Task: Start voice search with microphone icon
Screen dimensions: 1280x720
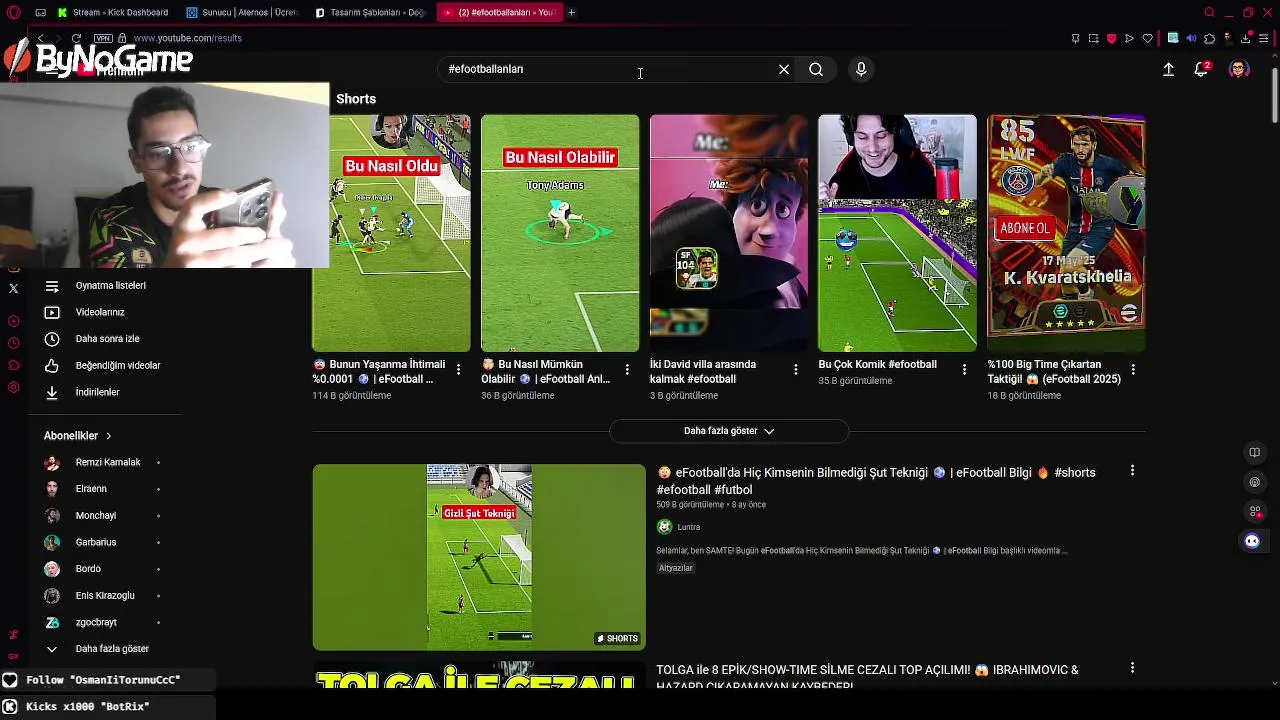Action: pos(861,69)
